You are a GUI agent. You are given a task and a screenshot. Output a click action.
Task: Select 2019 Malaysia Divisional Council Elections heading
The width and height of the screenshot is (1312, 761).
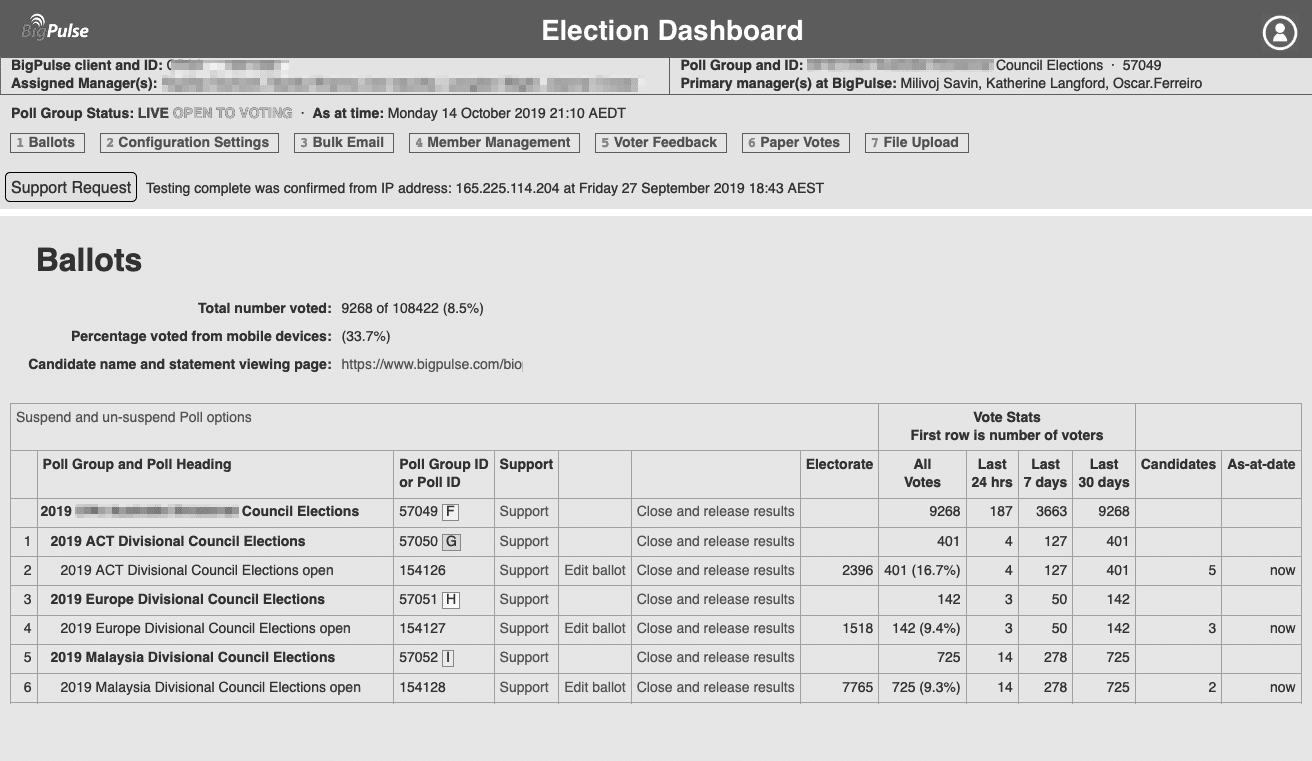pyautogui.click(x=192, y=658)
